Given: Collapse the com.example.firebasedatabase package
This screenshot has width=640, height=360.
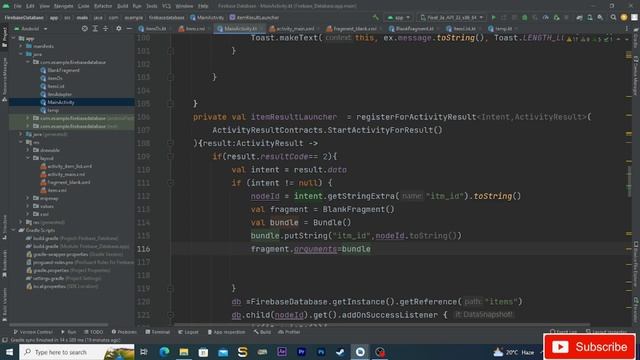Looking at the screenshot, I should 28,62.
